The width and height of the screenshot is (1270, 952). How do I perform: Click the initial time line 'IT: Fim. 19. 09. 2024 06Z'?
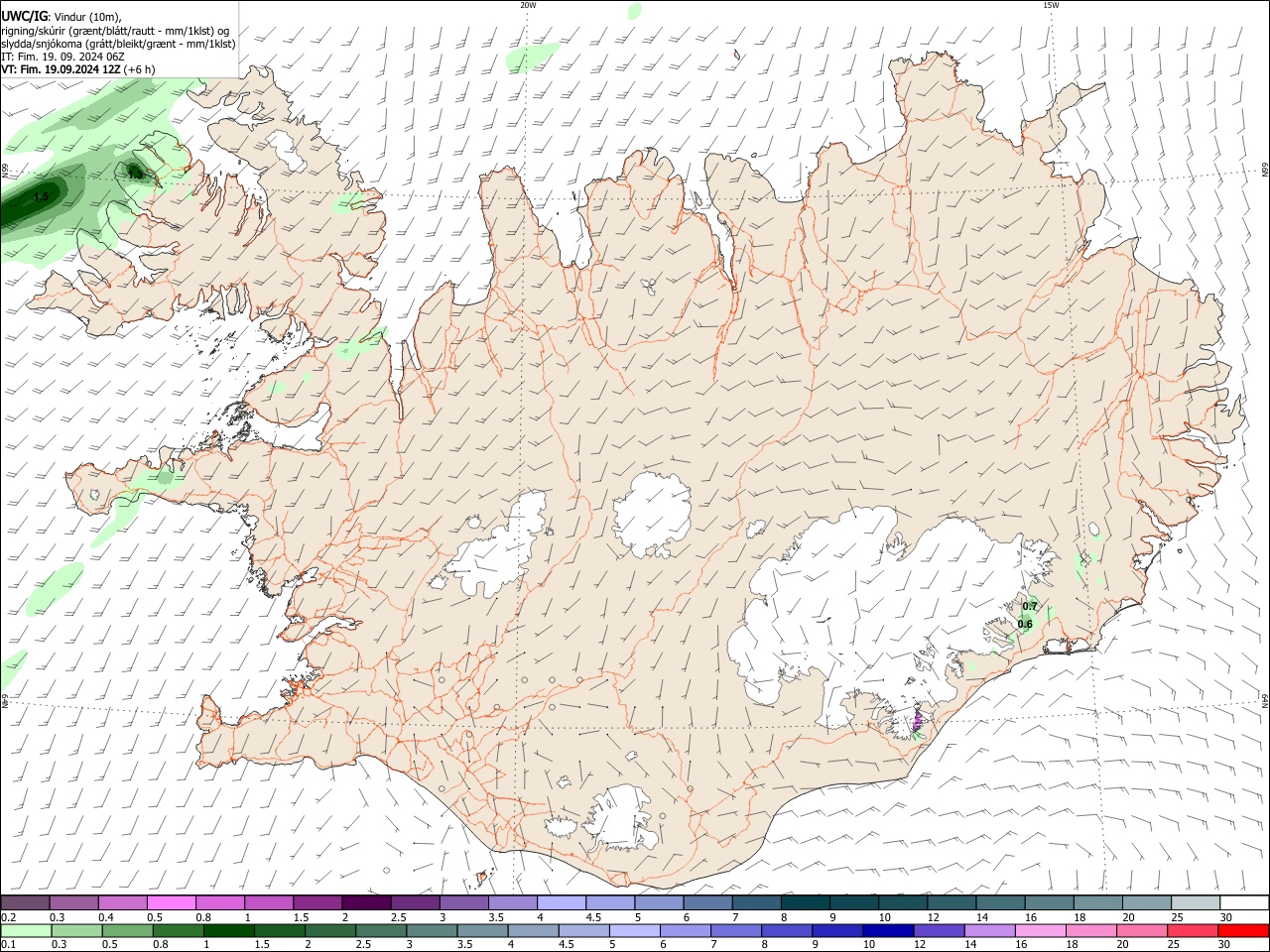(63, 58)
